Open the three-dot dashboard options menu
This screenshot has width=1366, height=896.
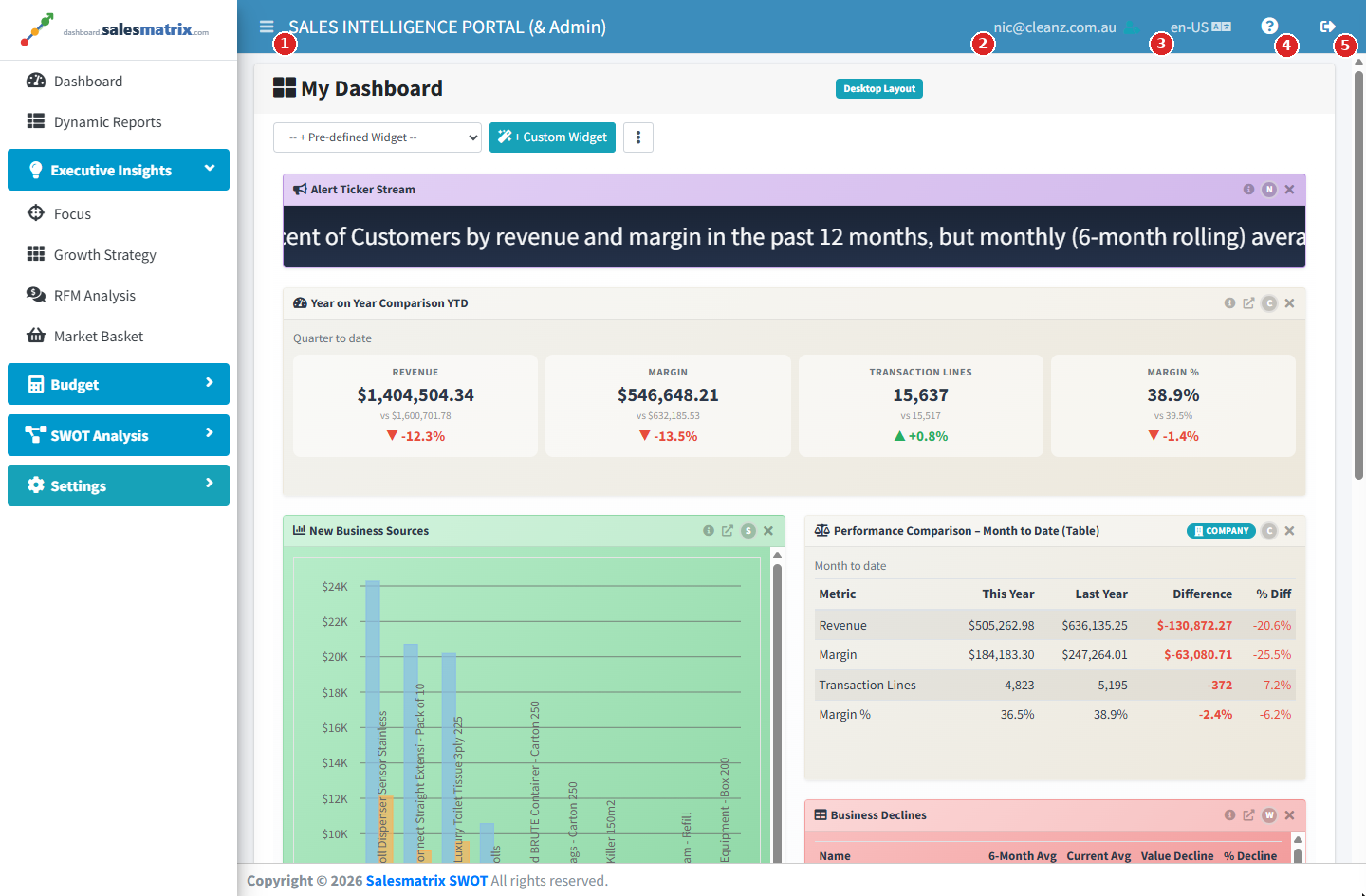coord(638,137)
